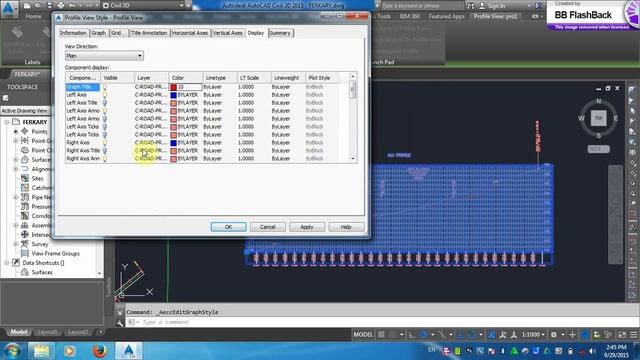Image resolution: width=640 pixels, height=360 pixels.
Task: Open the Featured Apps ribbon tab
Action: [447, 16]
